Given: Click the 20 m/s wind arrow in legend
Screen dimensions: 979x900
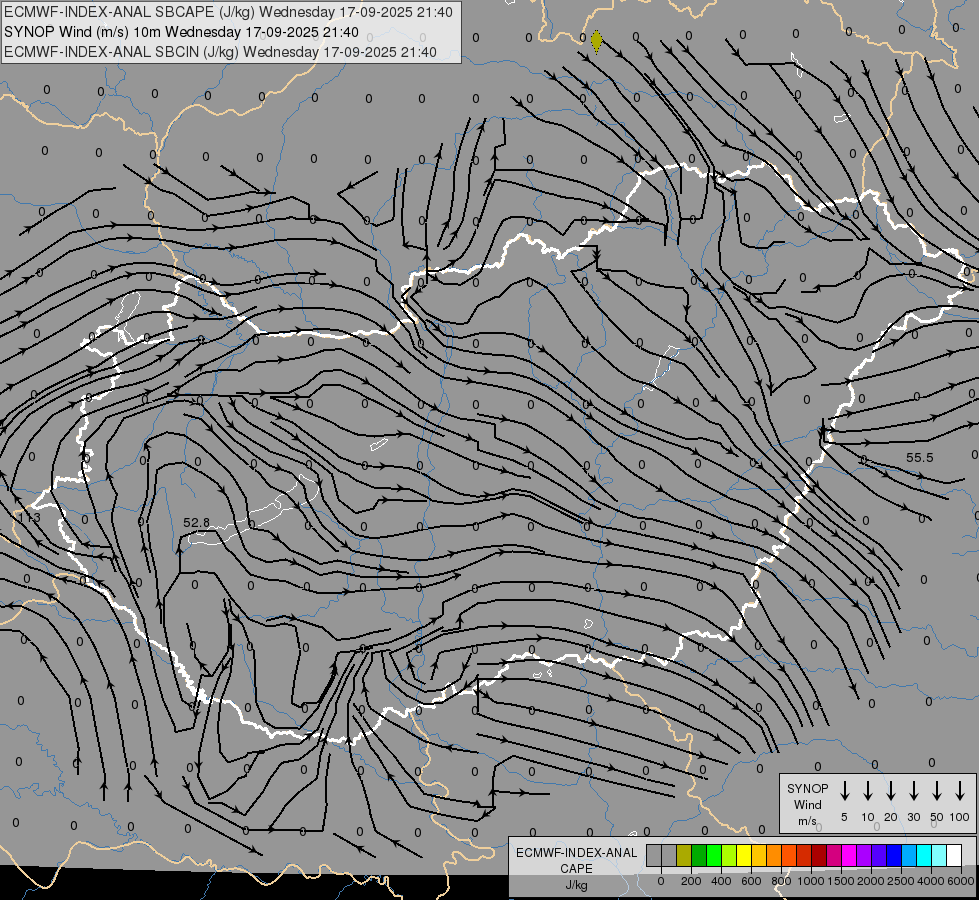Looking at the screenshot, I should [x=891, y=791].
